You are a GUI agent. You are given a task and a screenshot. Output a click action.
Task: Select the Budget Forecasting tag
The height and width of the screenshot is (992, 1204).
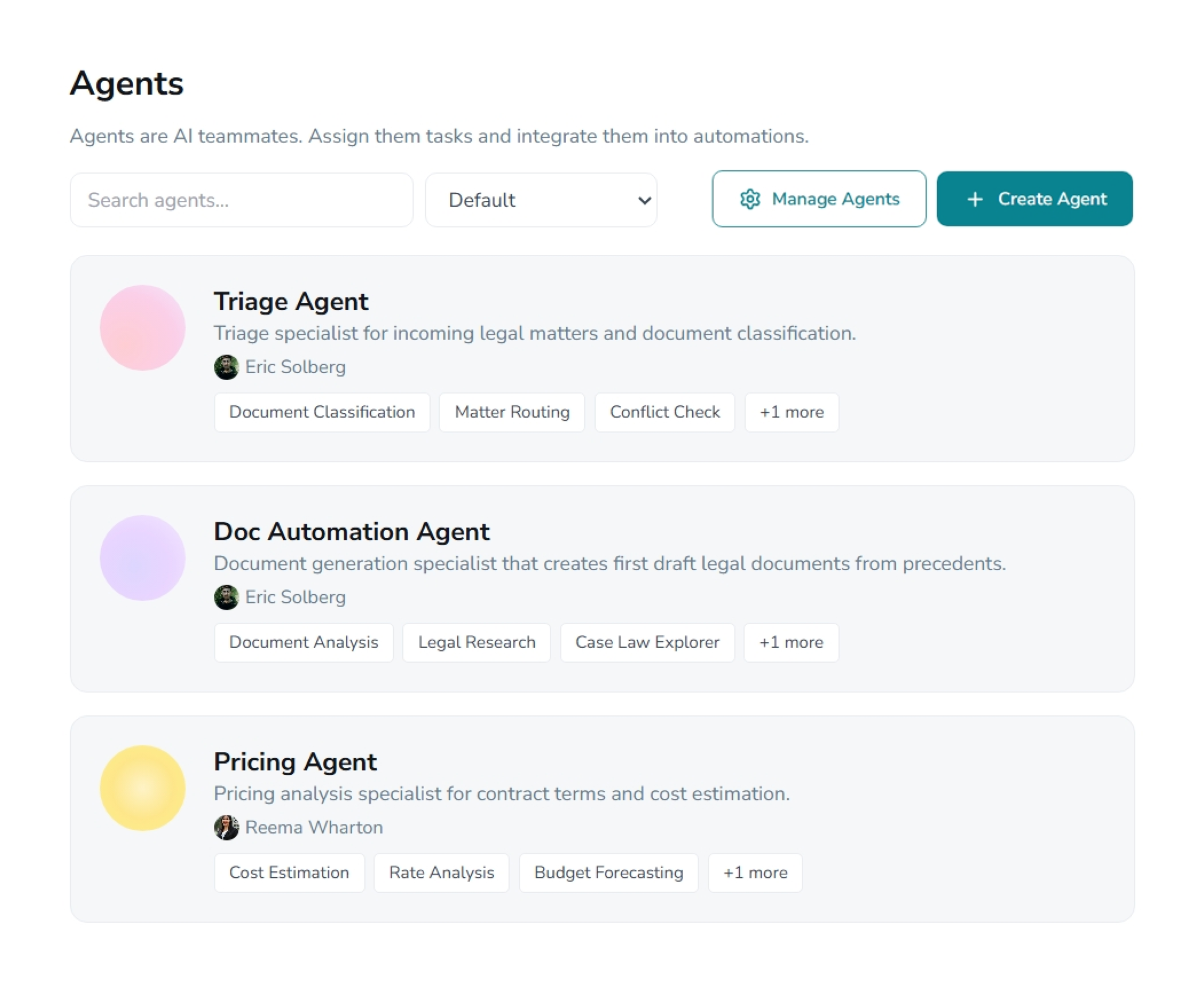tap(608, 872)
